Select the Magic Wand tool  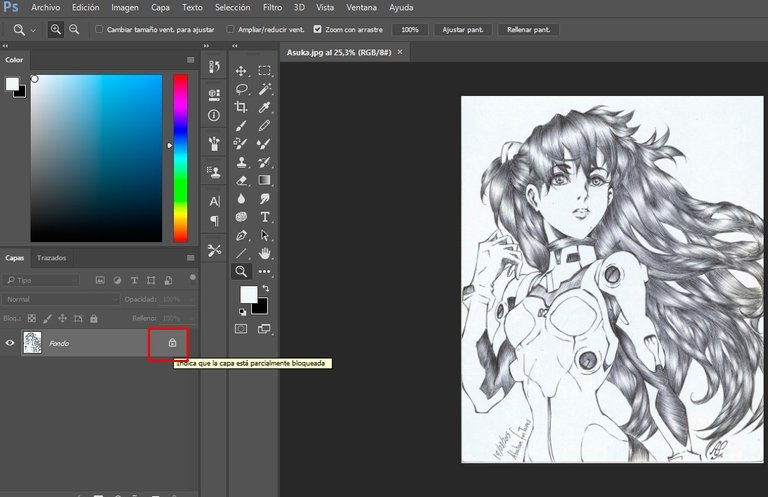click(x=264, y=89)
